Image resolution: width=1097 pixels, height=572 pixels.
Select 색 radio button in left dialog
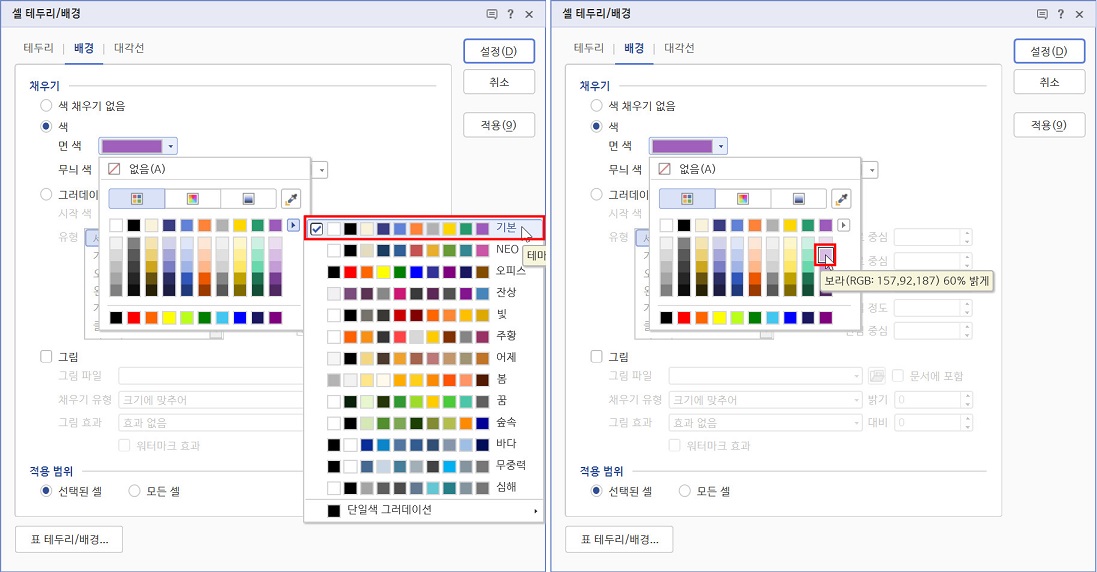pos(46,127)
